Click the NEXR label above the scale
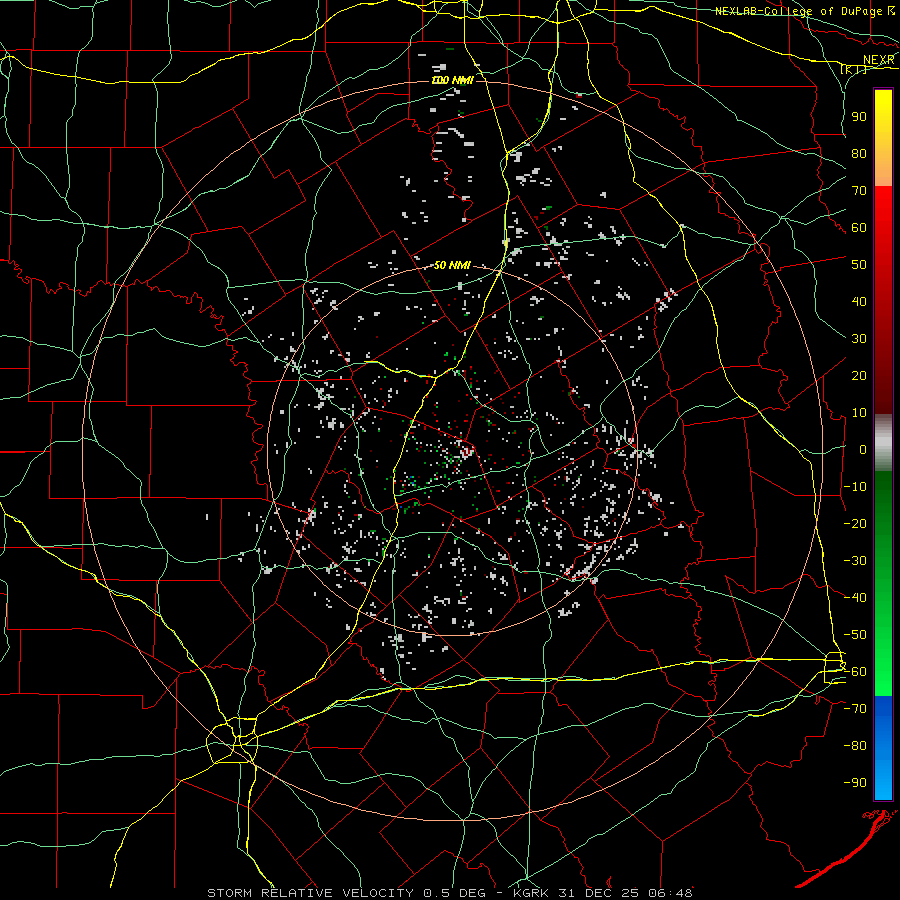Viewport: 900px width, 900px height. (x=879, y=60)
